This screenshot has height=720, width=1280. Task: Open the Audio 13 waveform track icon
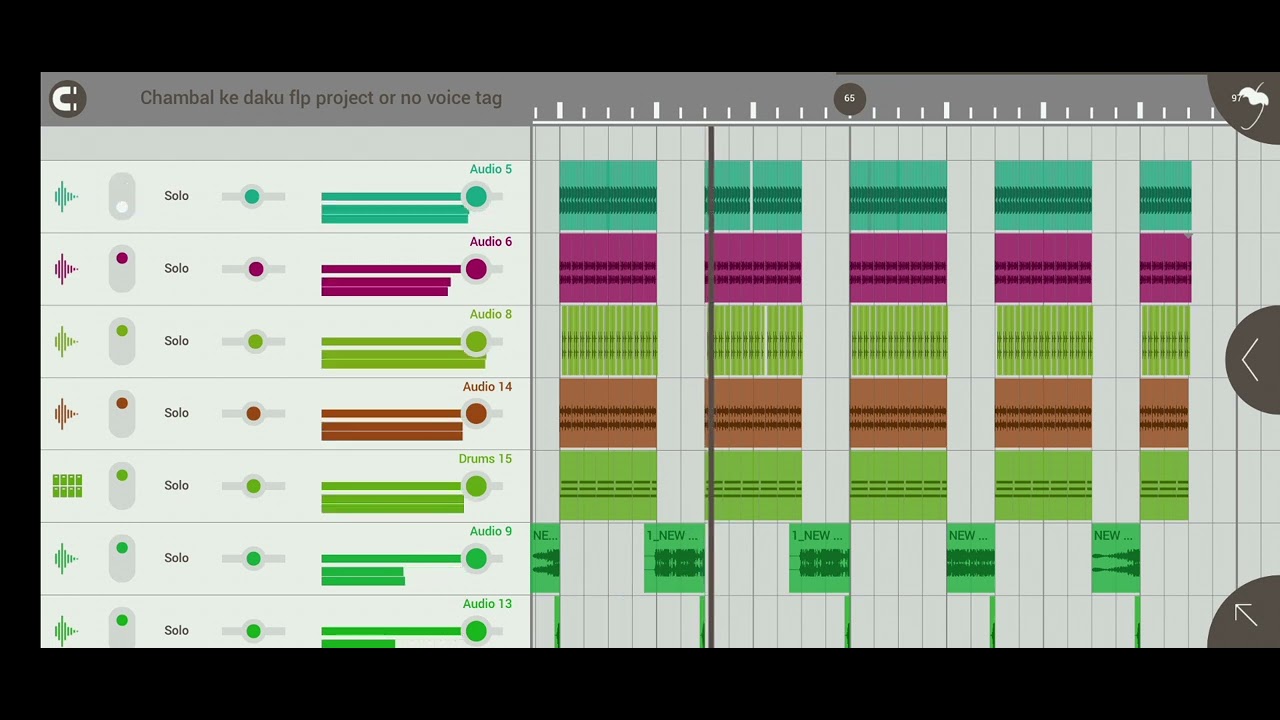click(x=66, y=630)
